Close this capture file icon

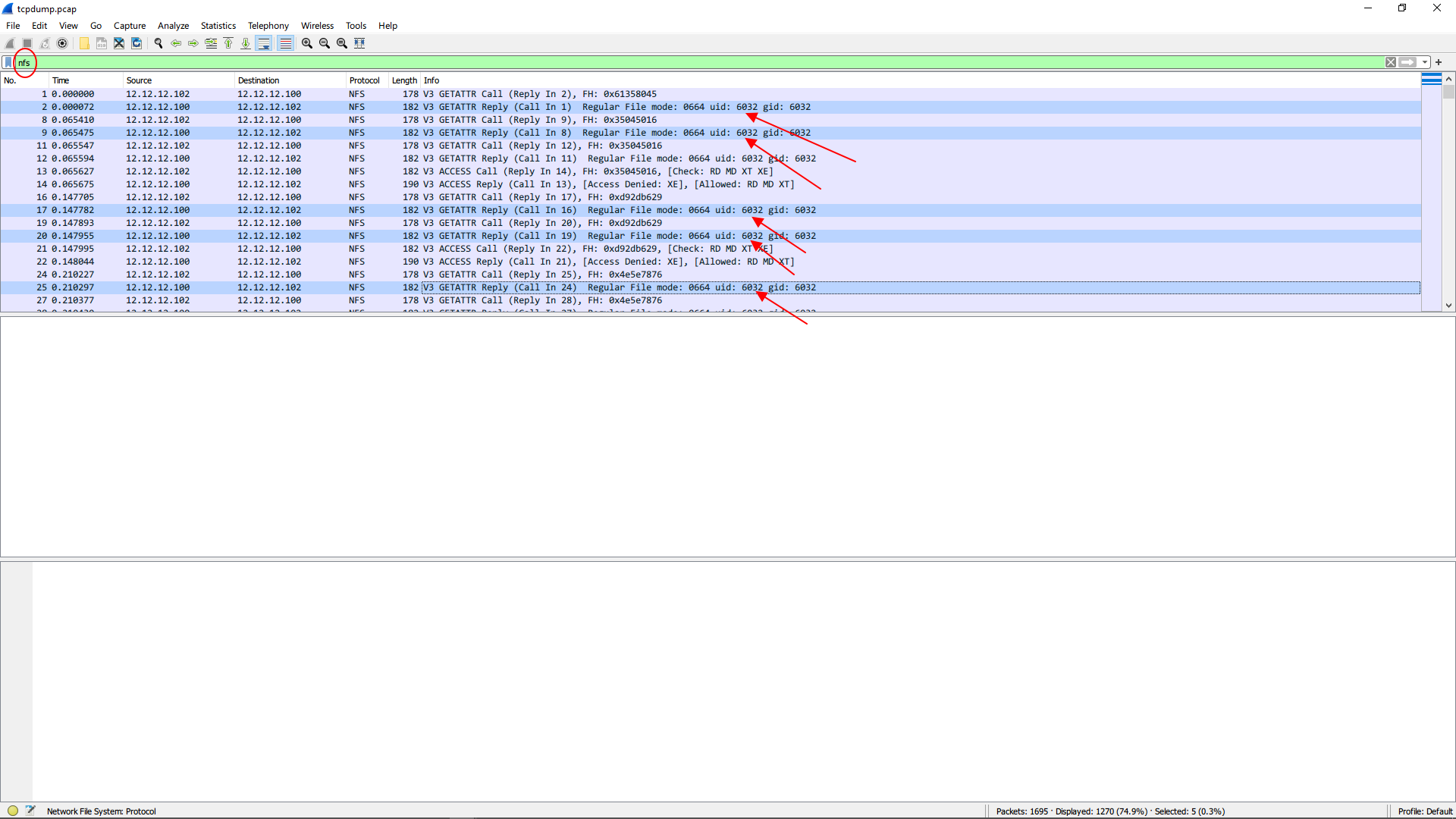point(119,43)
